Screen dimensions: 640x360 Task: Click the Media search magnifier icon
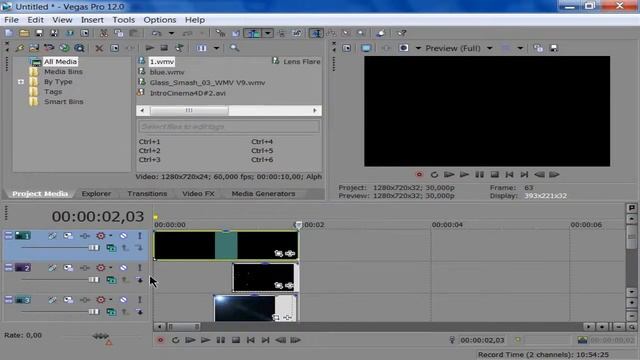pos(234,48)
